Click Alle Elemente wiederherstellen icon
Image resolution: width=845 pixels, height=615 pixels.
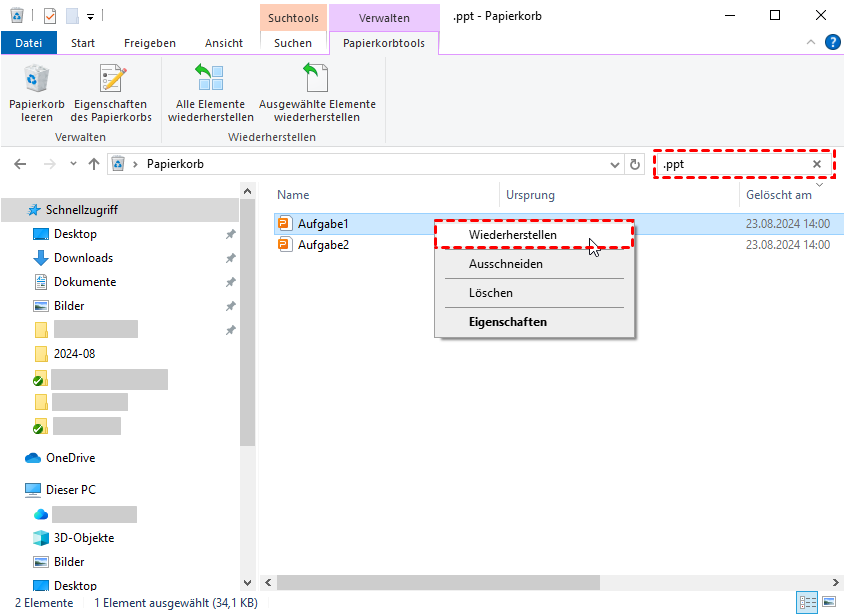point(210,80)
